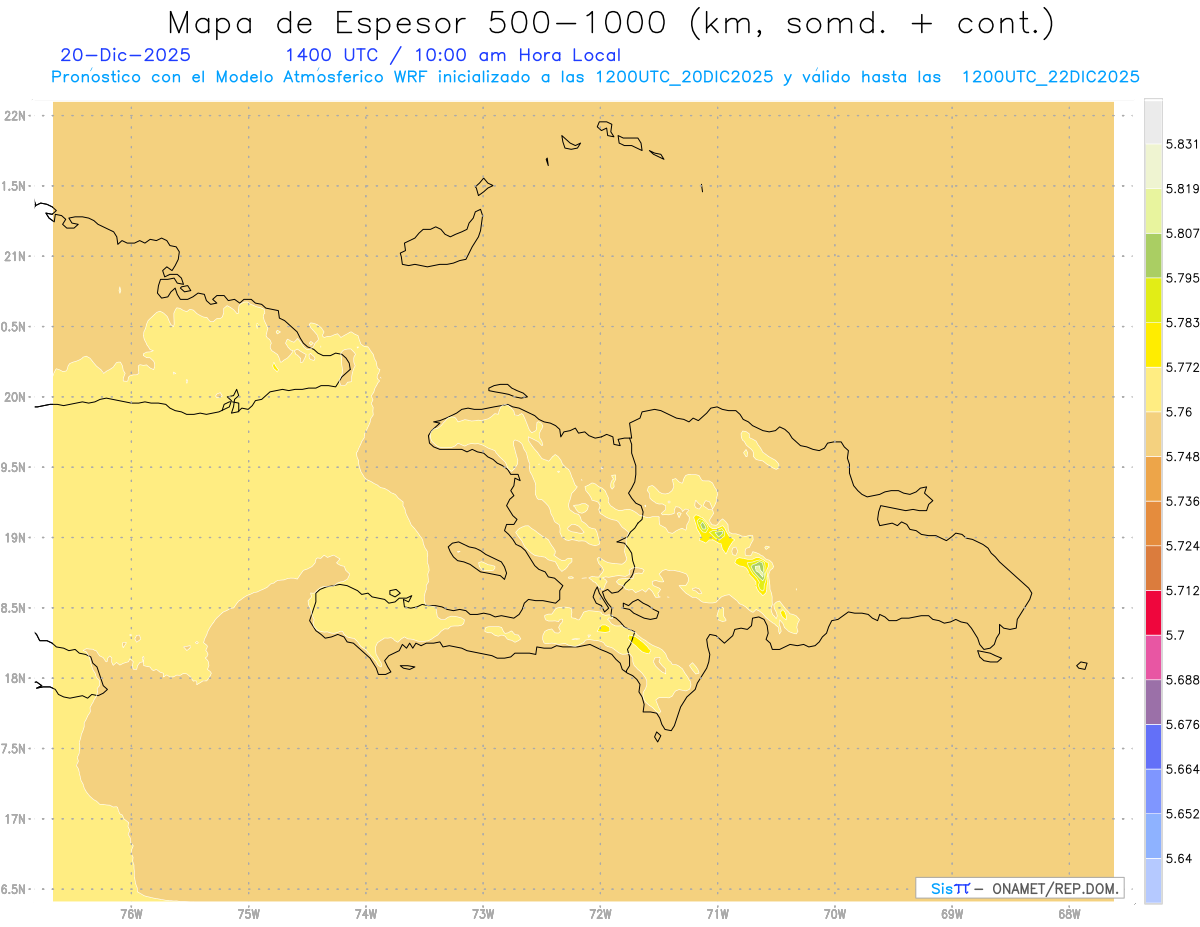1200x927 pixels.
Task: Pick the green swatch between 5.795 and 5.807
Action: point(1153,255)
